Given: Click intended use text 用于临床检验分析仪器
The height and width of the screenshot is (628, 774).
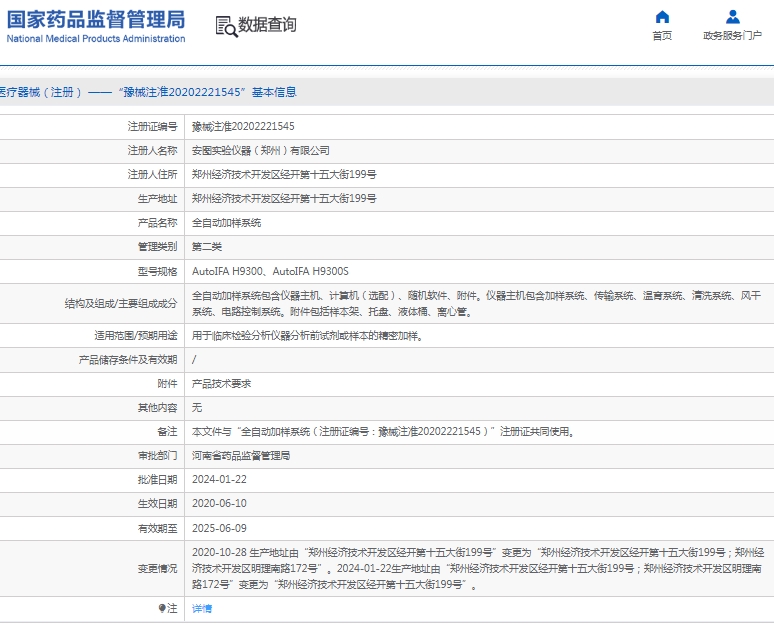Looking at the screenshot, I should coord(307,336).
